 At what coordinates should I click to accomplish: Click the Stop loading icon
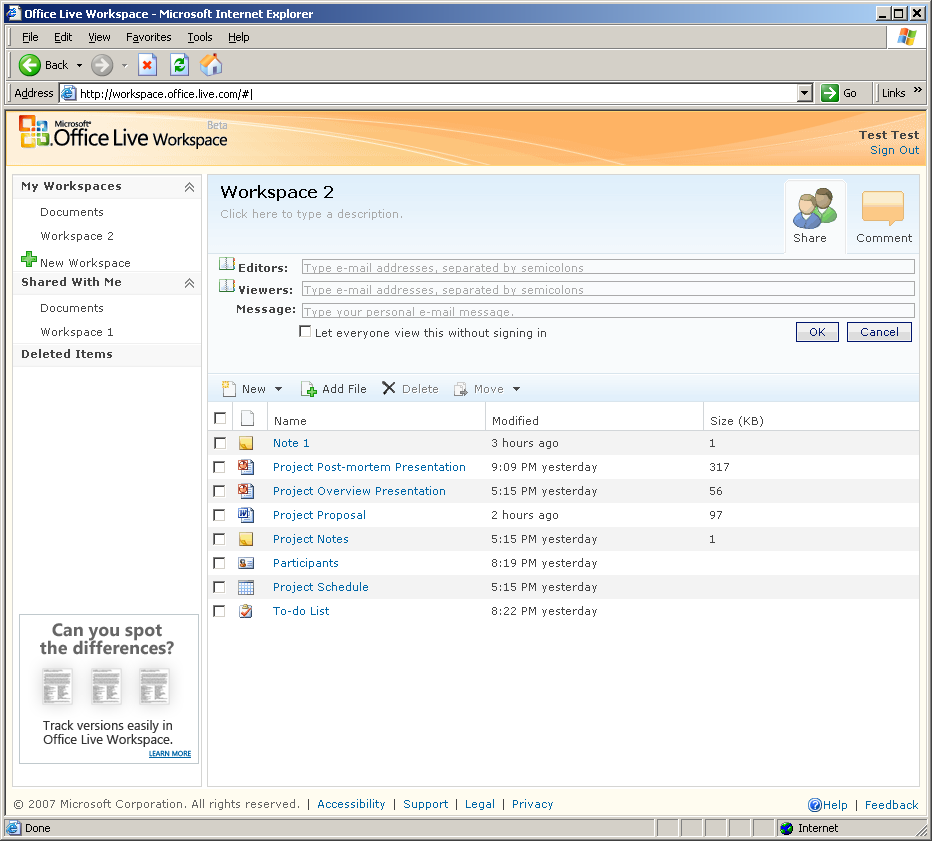(x=147, y=65)
